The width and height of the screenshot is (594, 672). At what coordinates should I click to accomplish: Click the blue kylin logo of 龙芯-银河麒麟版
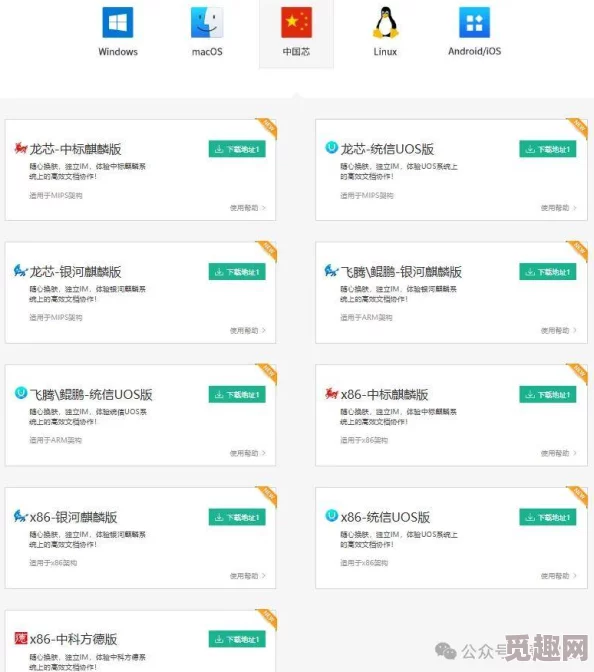pyautogui.click(x=20, y=270)
